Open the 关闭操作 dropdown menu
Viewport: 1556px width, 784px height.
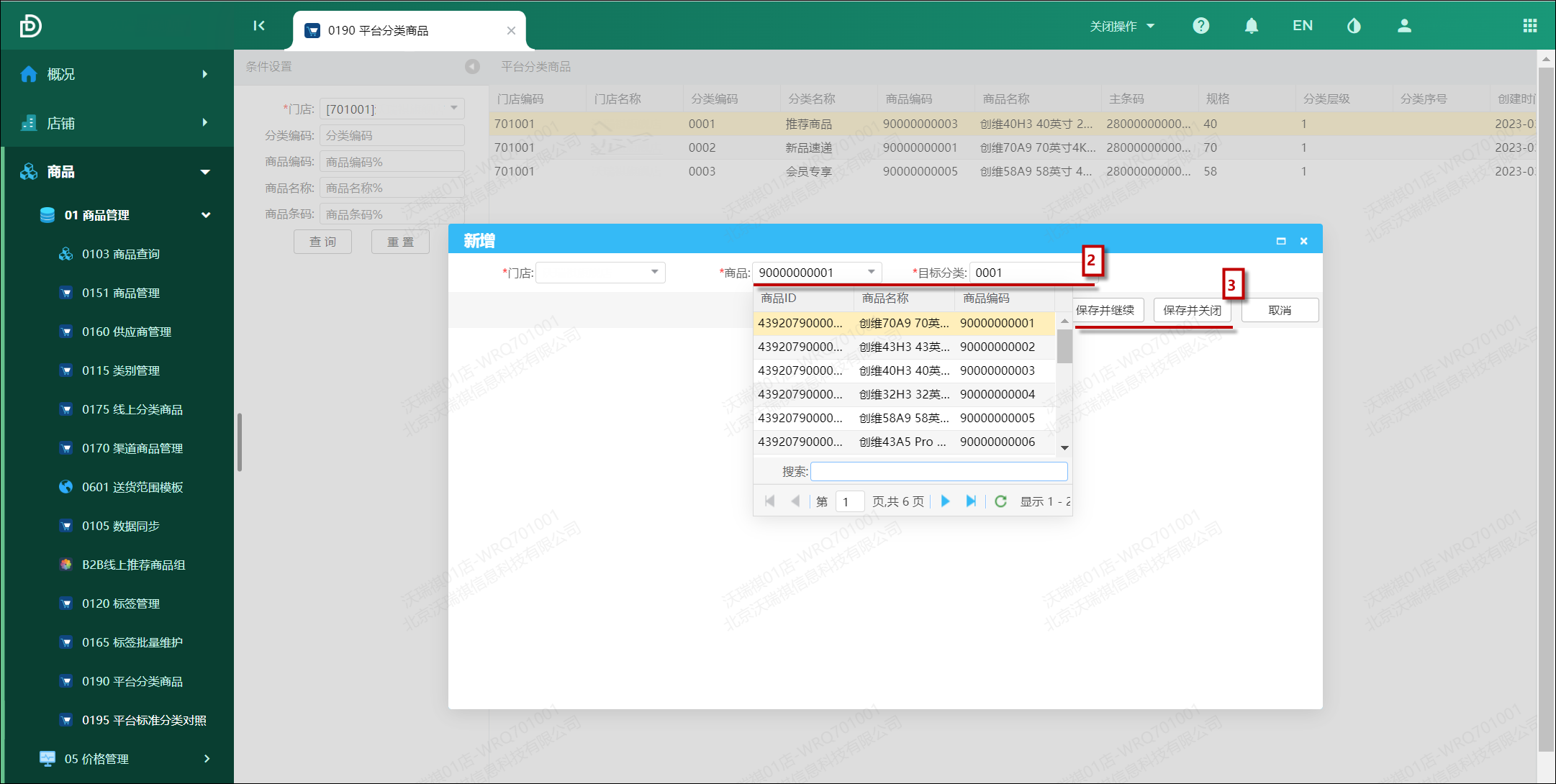click(1121, 26)
